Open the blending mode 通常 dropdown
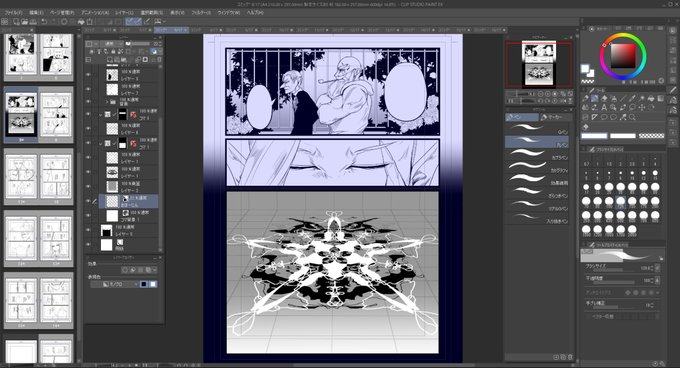 coord(110,44)
